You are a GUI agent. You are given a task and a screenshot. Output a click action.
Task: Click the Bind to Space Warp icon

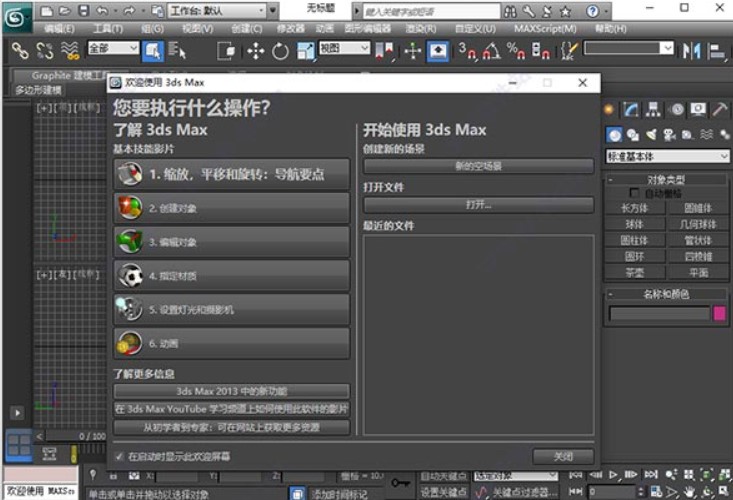tap(70, 50)
